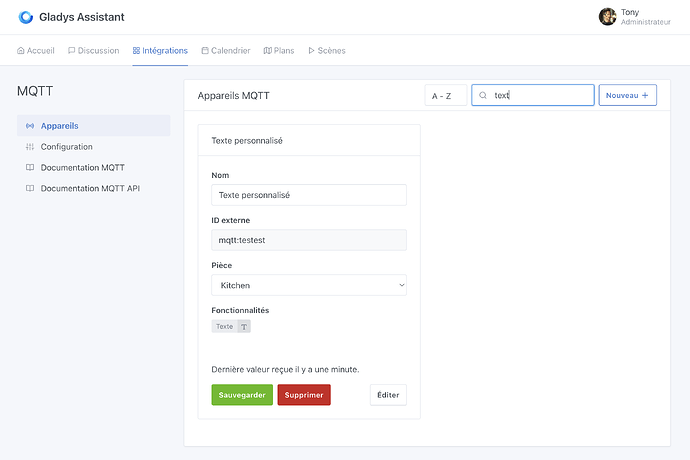Viewport: 690px width, 460px height.
Task: Open the Discussion tab
Action: [x=93, y=50]
